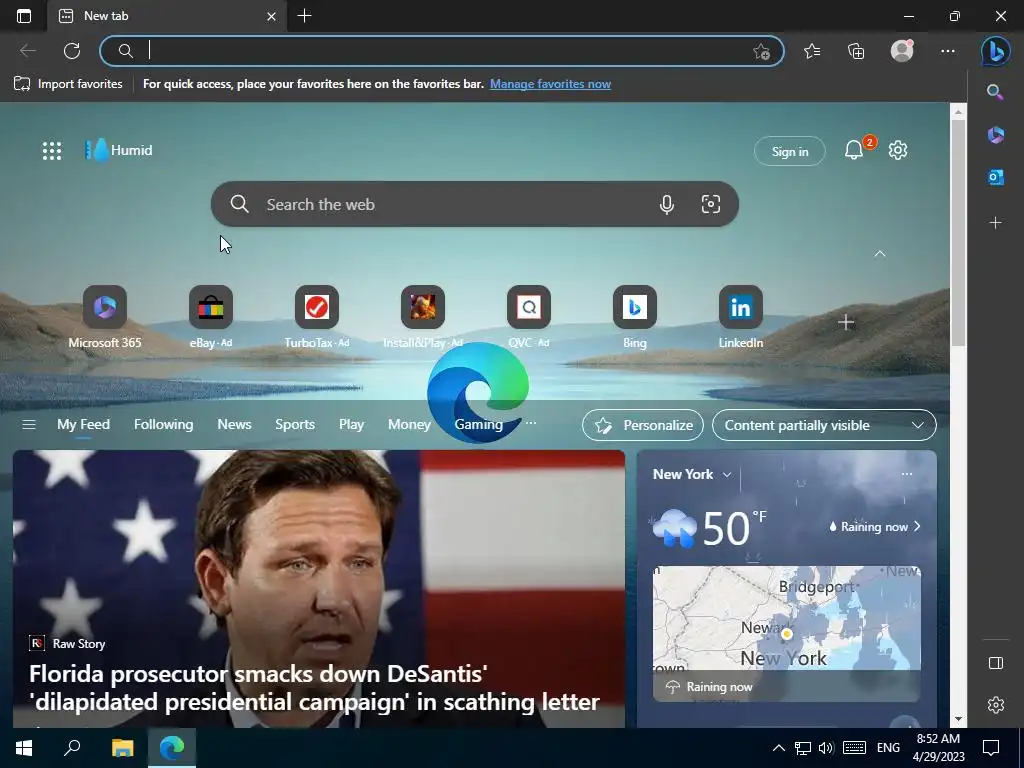Open sidebar settings gear
1024x768 pixels.
coord(995,705)
